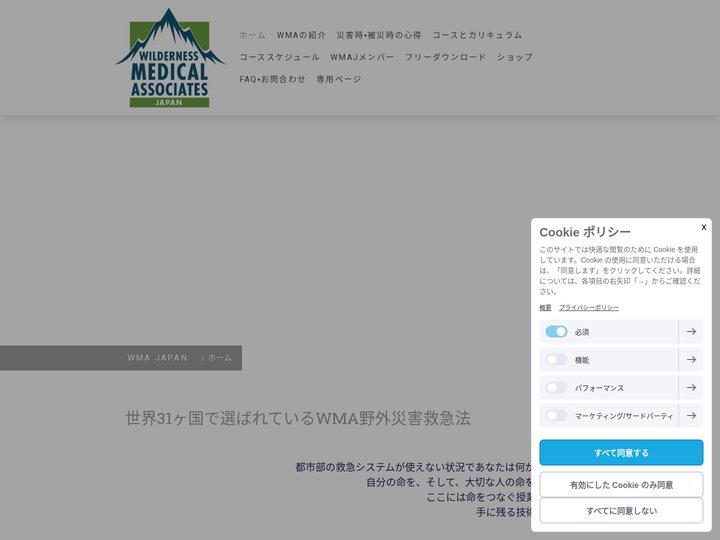Click 有効にした Cookie のみ同意 button
The width and height of the screenshot is (720, 540).
coord(621,484)
